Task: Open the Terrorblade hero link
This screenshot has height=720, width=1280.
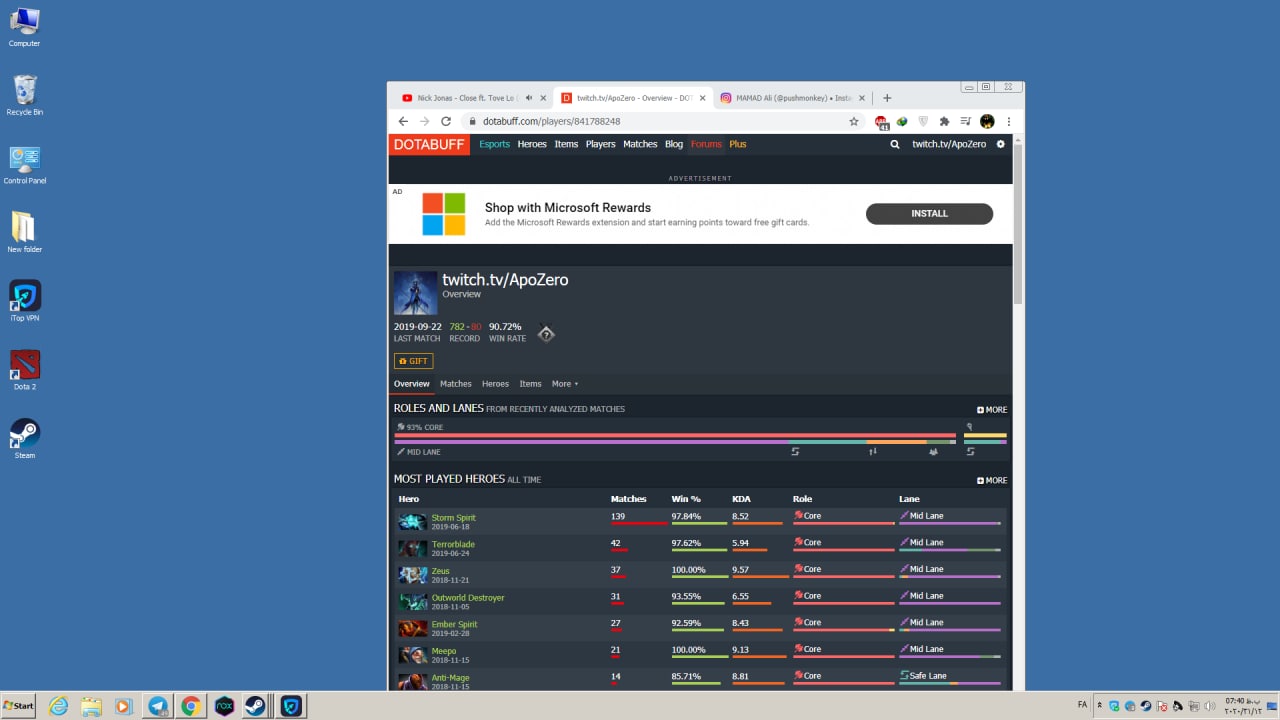Action: coord(453,544)
